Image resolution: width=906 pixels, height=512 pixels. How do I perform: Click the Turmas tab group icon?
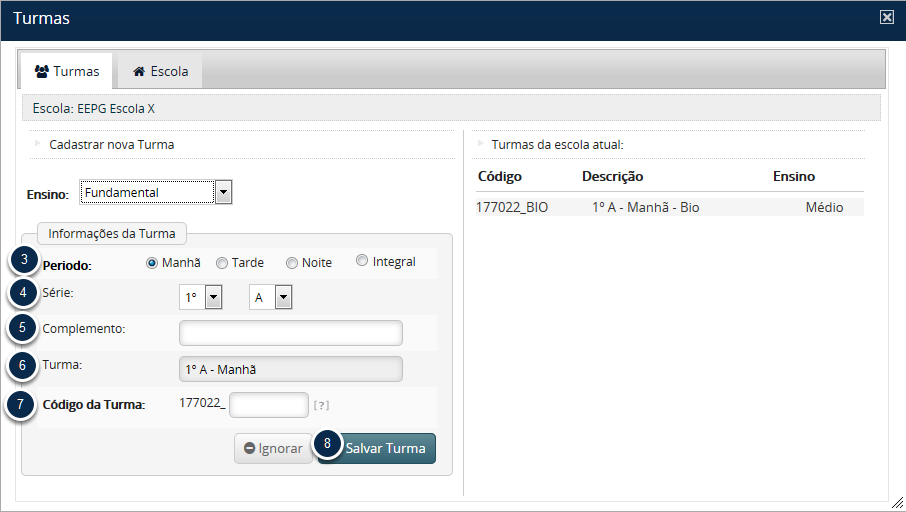tap(41, 72)
